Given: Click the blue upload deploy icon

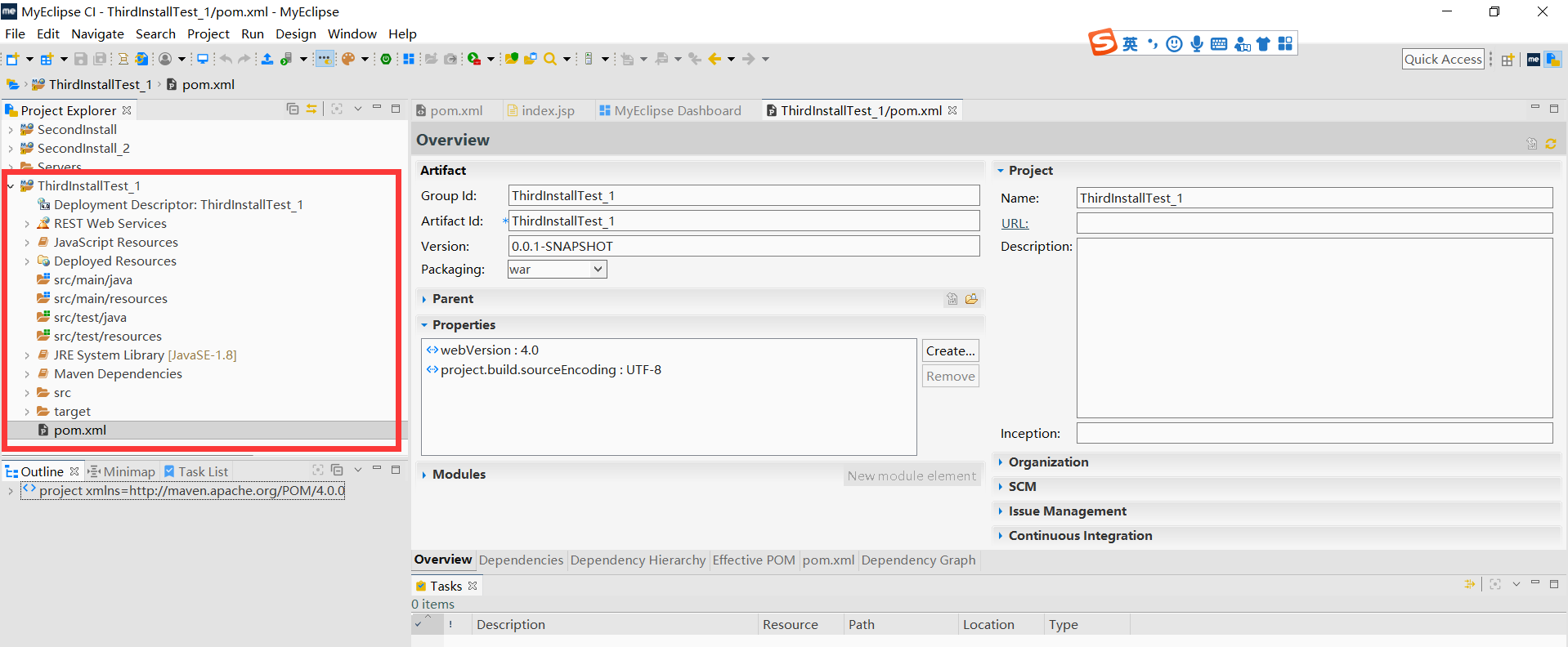Looking at the screenshot, I should (267, 59).
